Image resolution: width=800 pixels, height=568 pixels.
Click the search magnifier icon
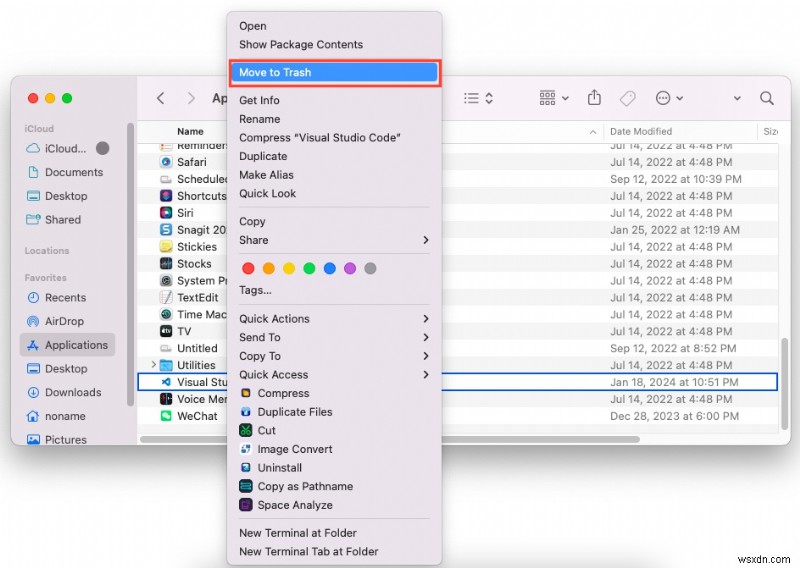(x=766, y=98)
